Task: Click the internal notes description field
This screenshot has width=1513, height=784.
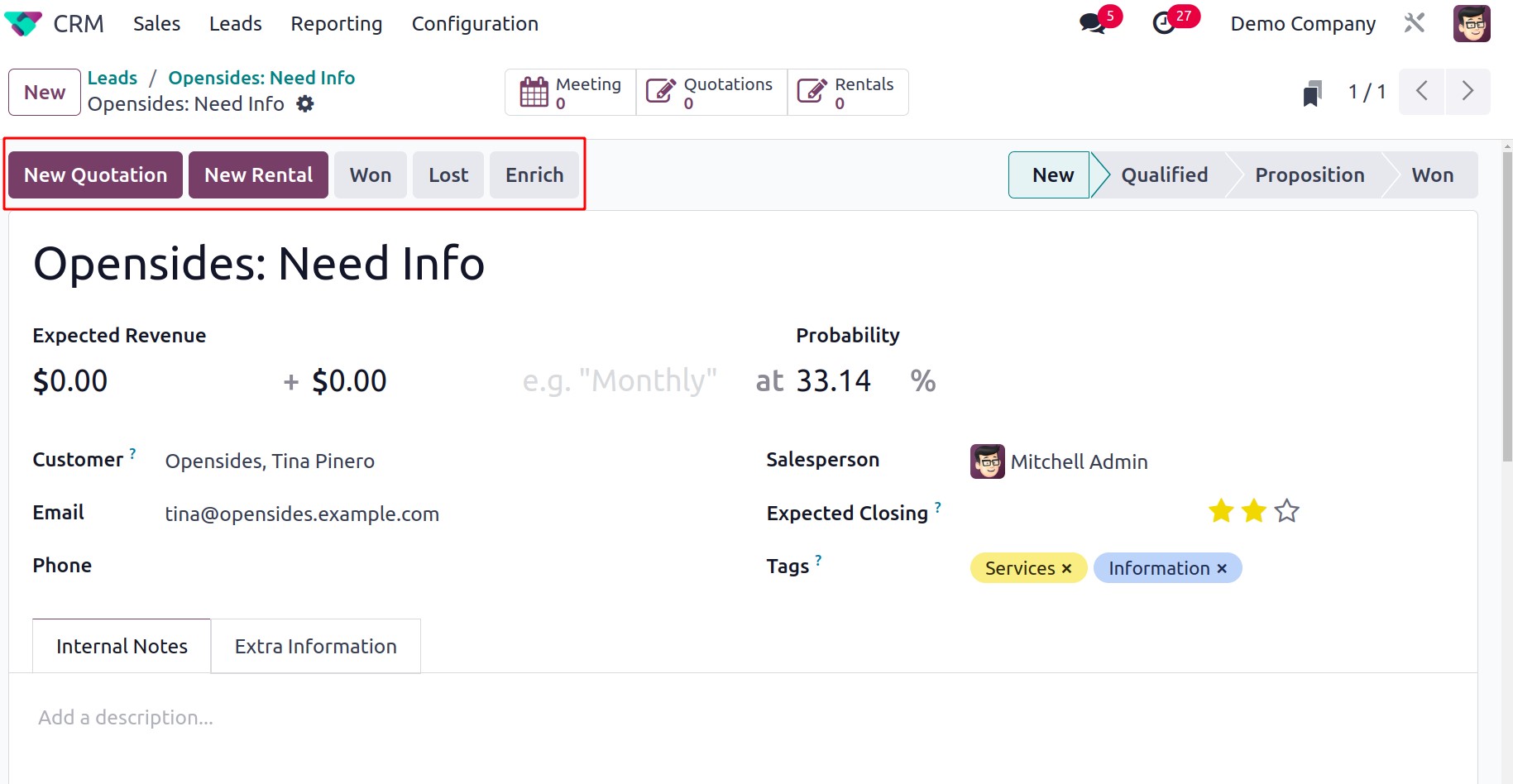Action: tap(331, 718)
